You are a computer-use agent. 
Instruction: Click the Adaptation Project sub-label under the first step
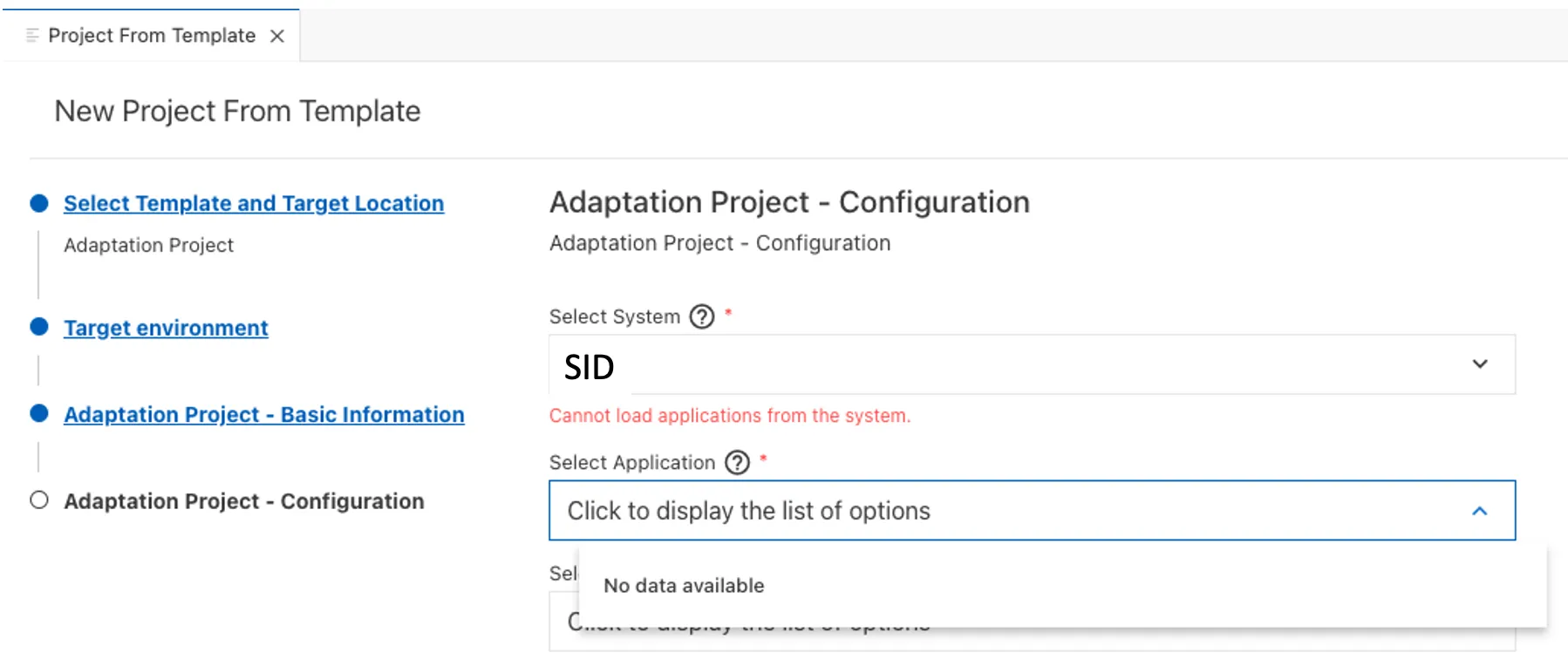(x=148, y=246)
